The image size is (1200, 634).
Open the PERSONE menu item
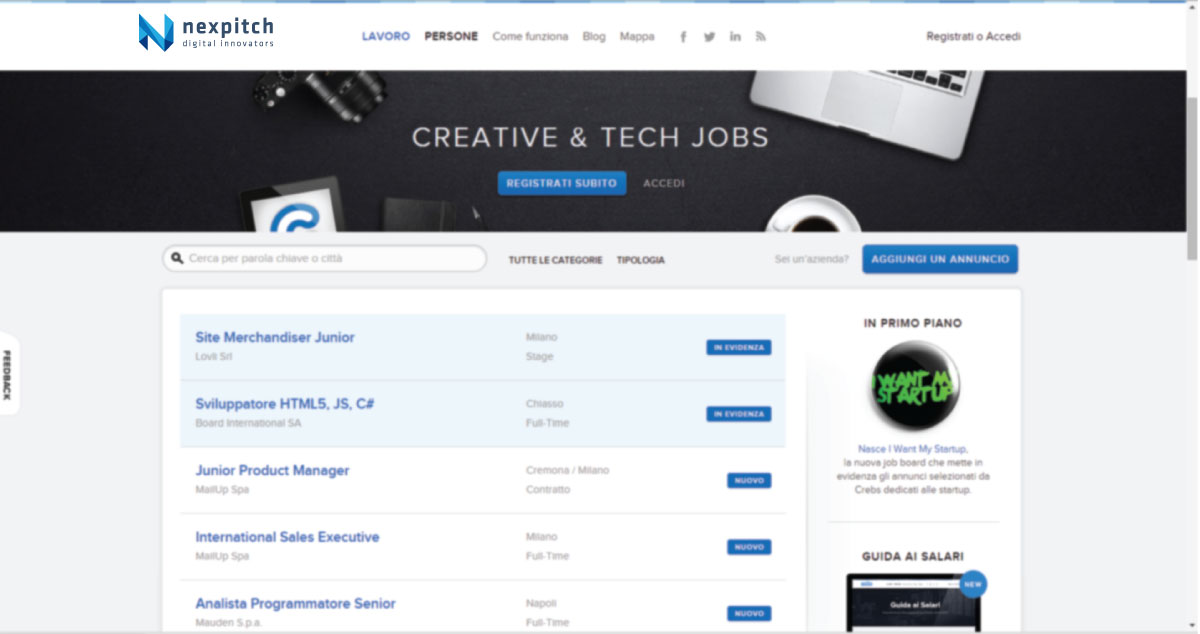pyautogui.click(x=451, y=36)
